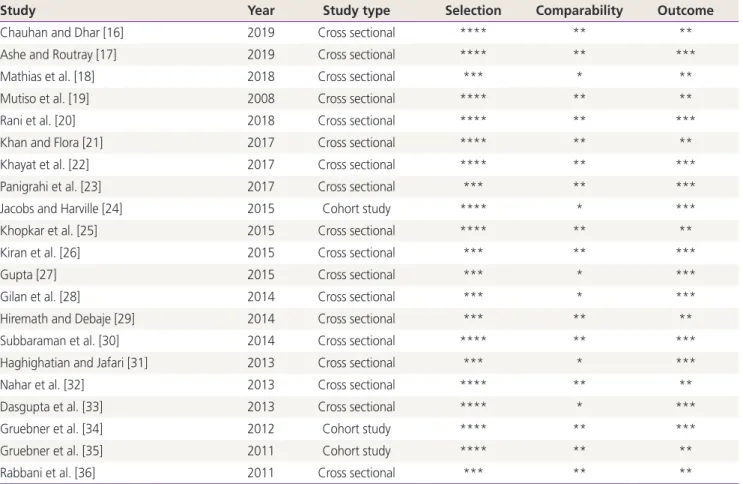Click year 2012 in Gruebner [34] row
Viewport: 743px width, 484px height.
tap(261, 429)
